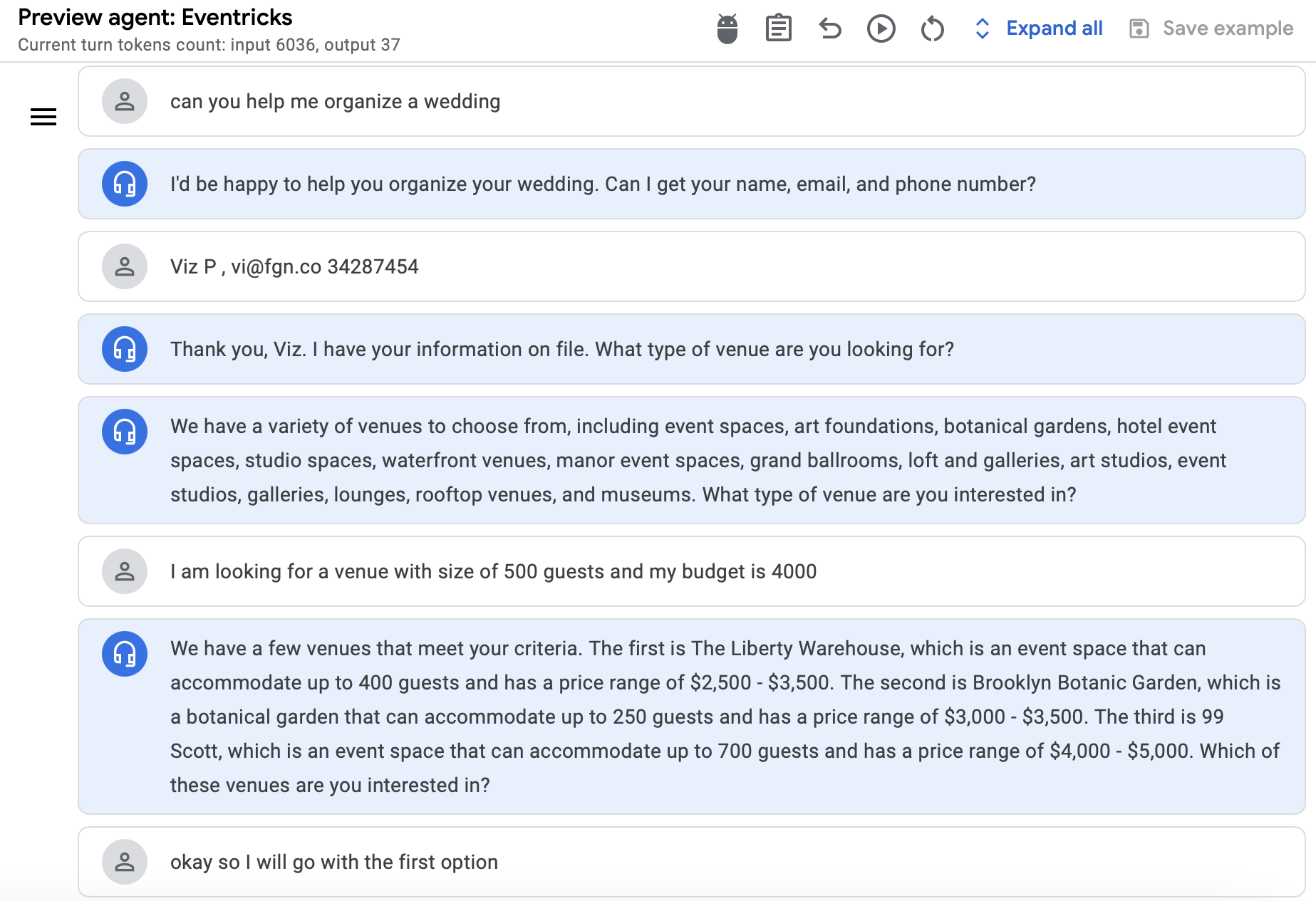Undo the last conversation turn
This screenshot has height=901, width=1316.
point(830,28)
